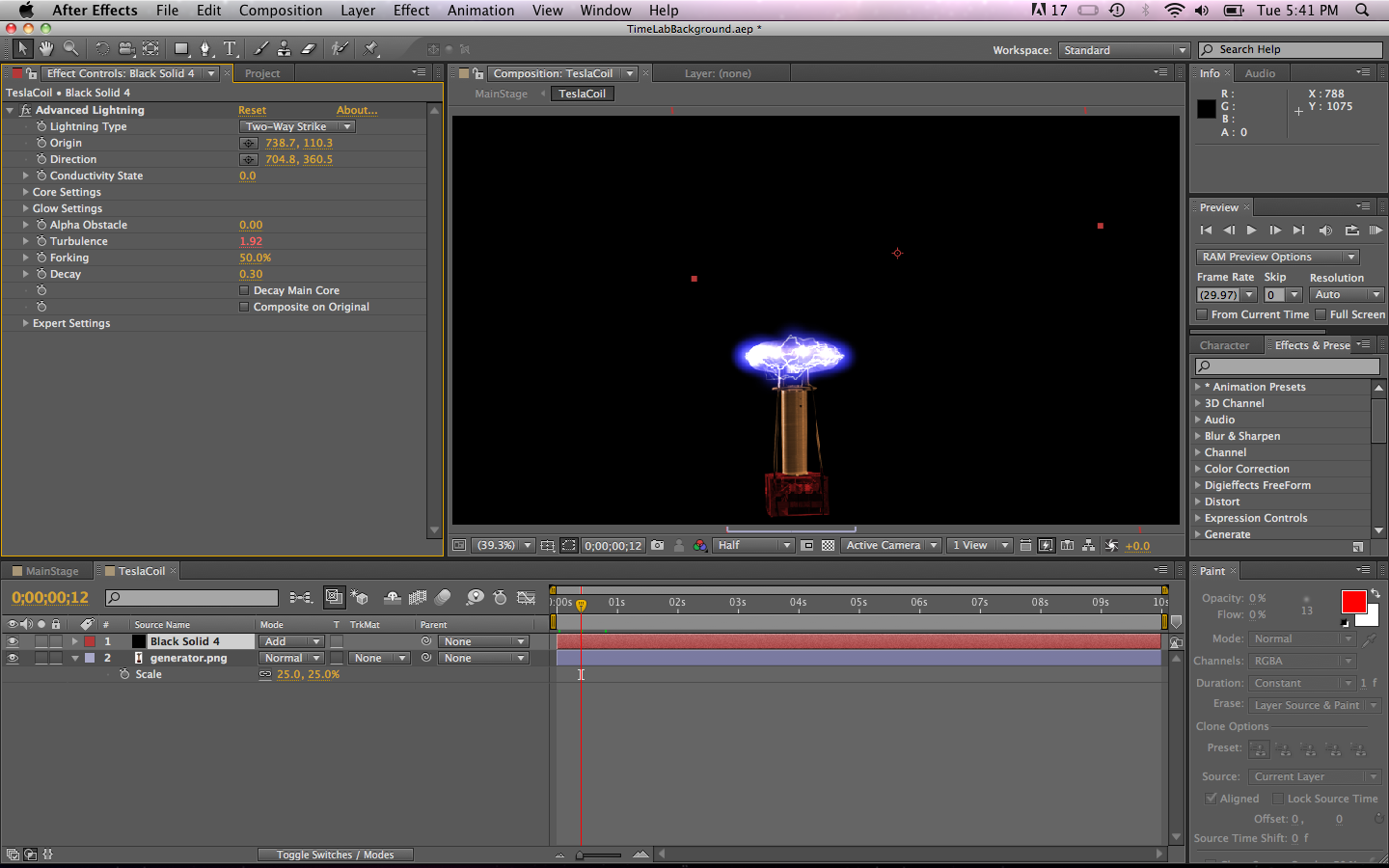The width and height of the screenshot is (1389, 868).
Task: Take a snapshot with camera icon
Action: point(658,545)
